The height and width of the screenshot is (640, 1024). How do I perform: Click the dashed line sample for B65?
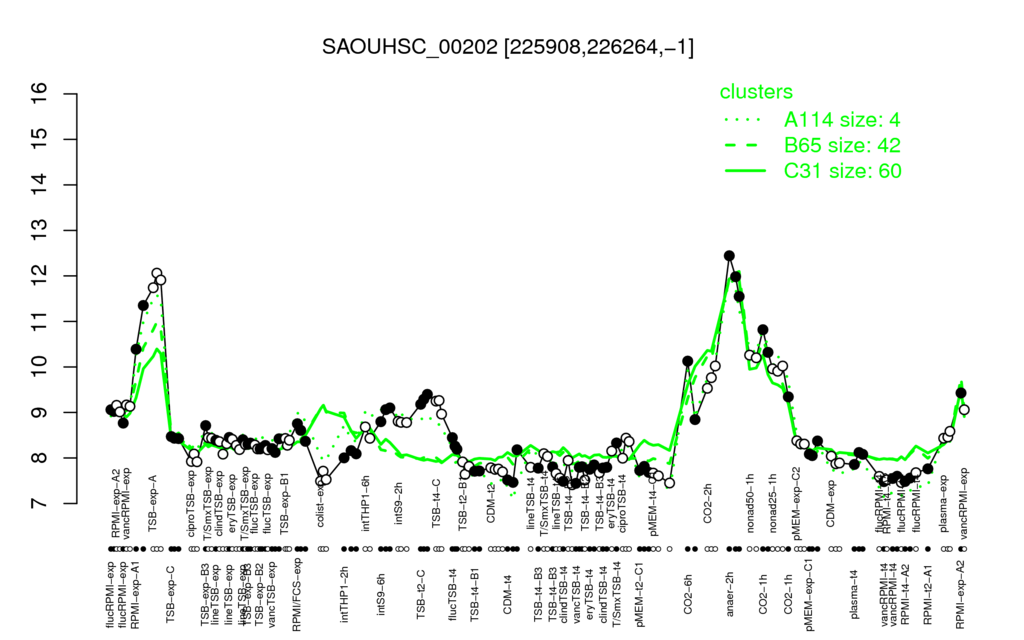pyautogui.click(x=744, y=146)
